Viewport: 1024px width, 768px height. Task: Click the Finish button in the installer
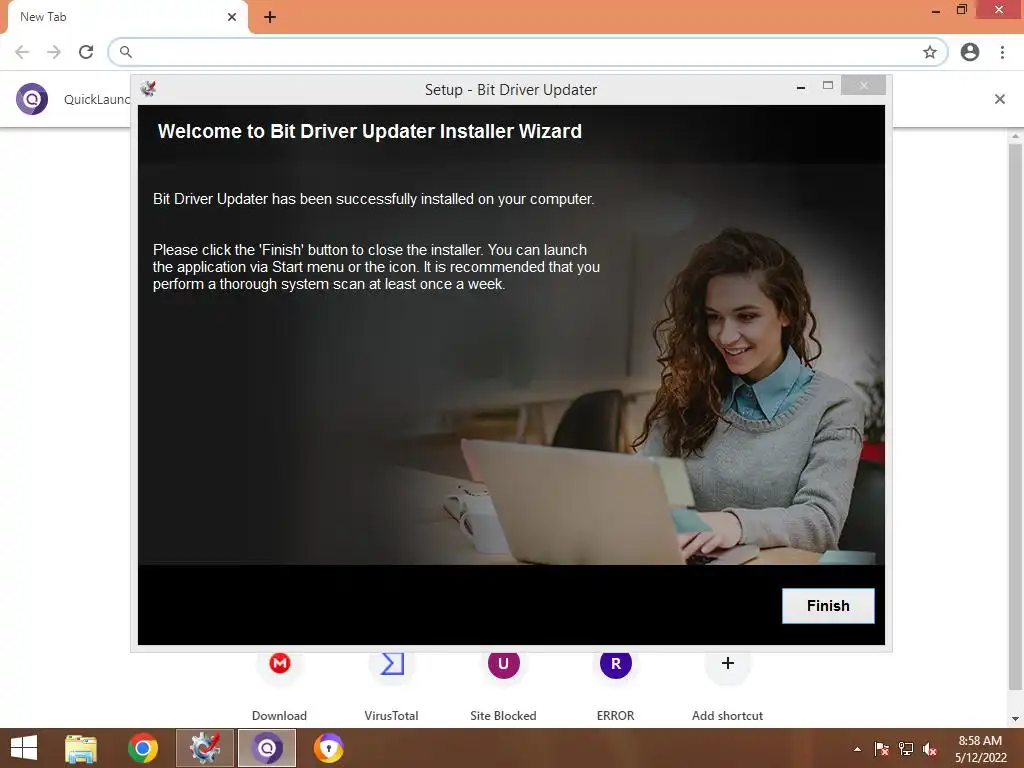[x=828, y=605]
